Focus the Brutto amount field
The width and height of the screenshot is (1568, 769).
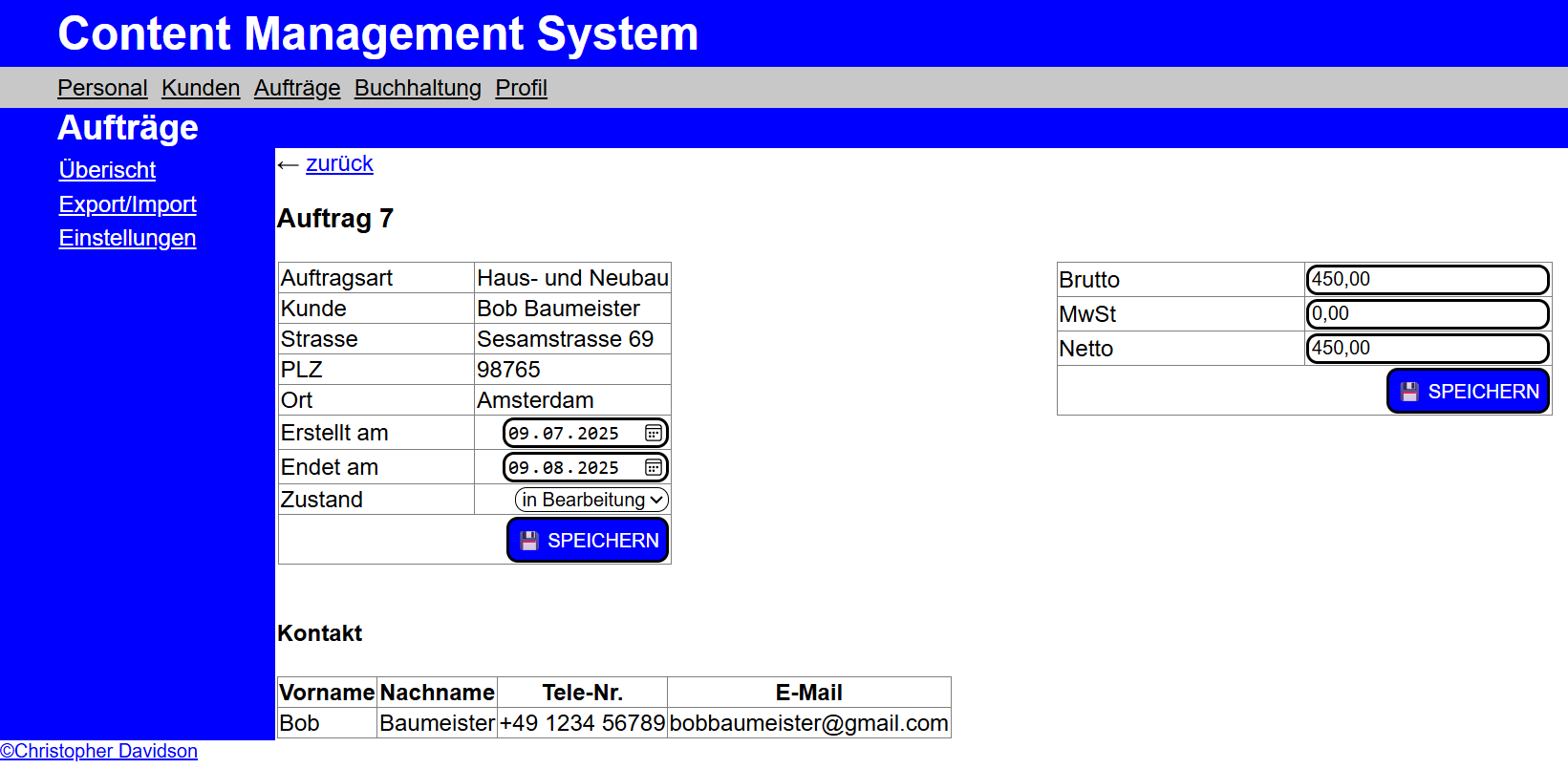coord(1427,280)
